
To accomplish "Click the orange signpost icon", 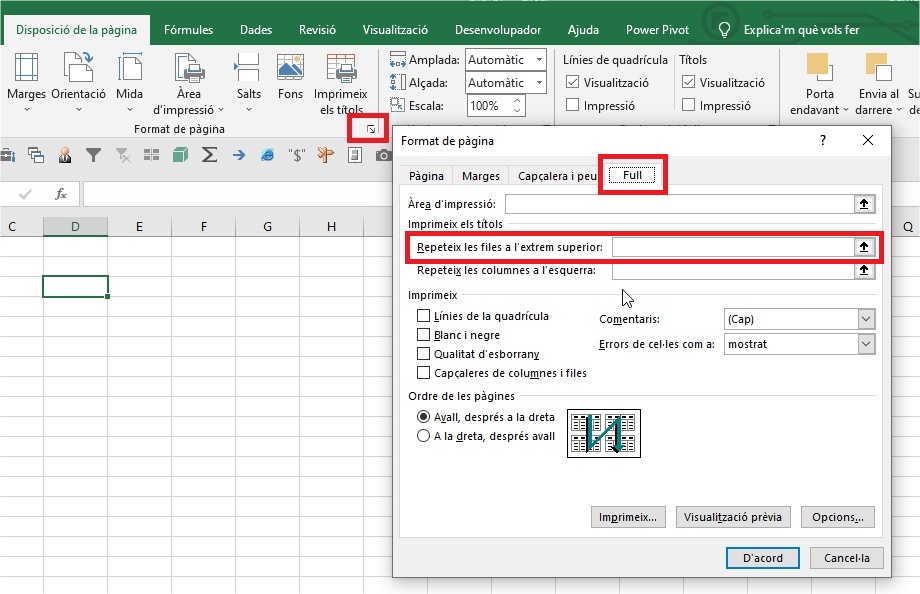I will tap(326, 155).
